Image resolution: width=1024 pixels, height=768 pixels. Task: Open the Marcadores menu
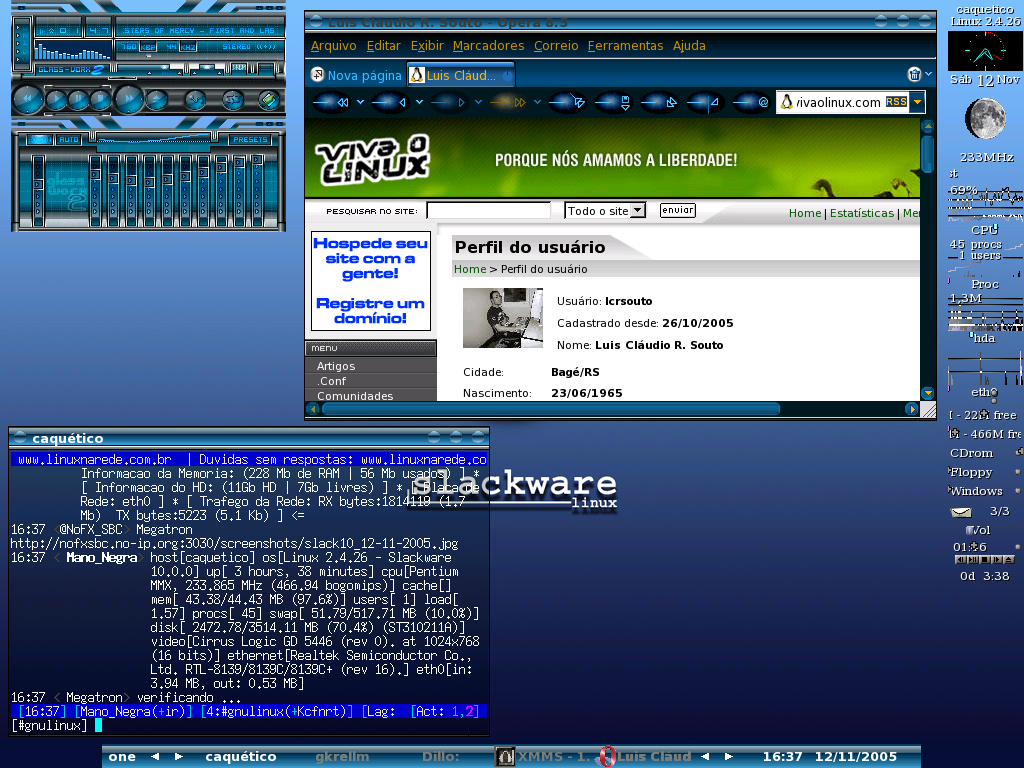[x=488, y=46]
